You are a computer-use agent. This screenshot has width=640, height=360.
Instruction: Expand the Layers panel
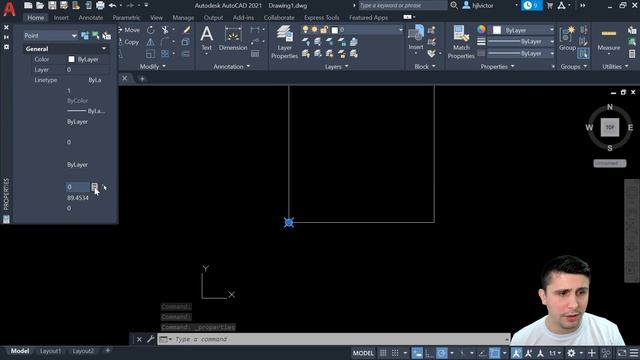click(x=336, y=67)
